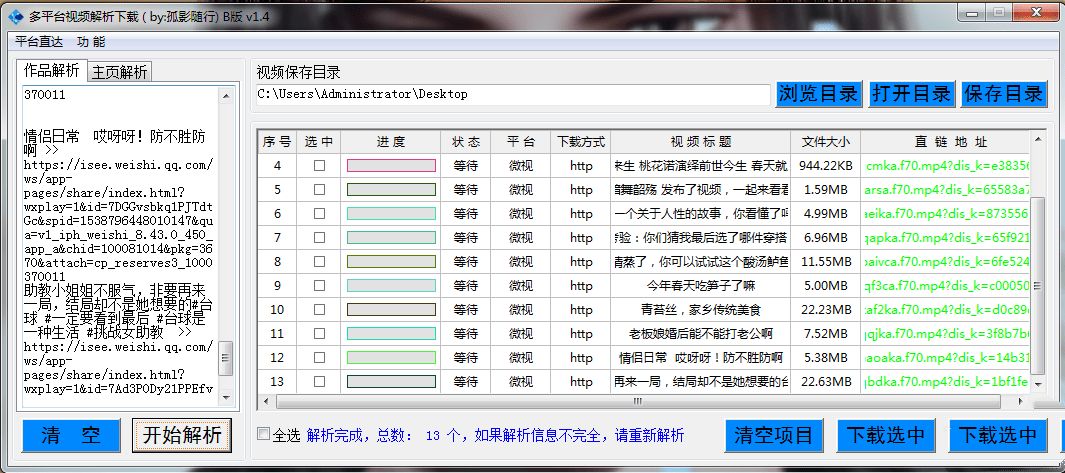Check the checkbox for row 4

point(319,165)
